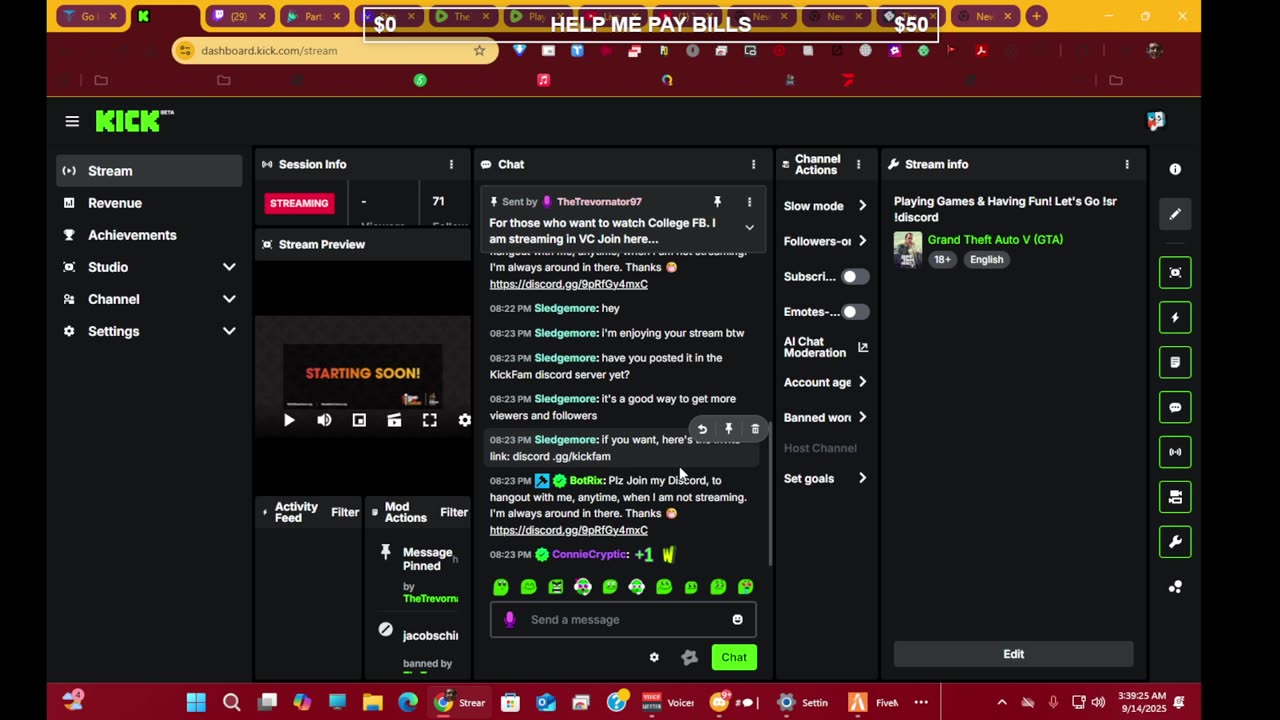
Task: Click the broadcast signal icon in right sidebar
Action: 1175,452
